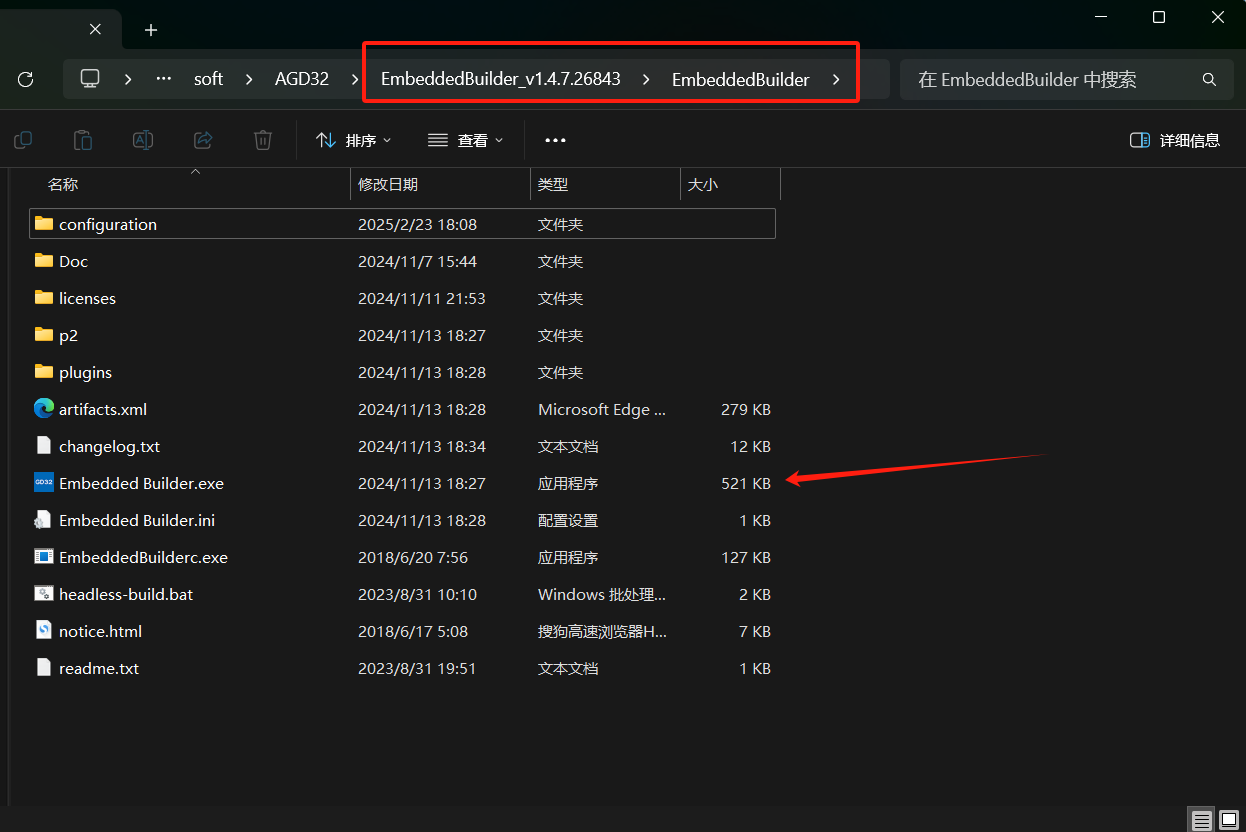Switch to large thumbnails view layout

tap(1229, 820)
